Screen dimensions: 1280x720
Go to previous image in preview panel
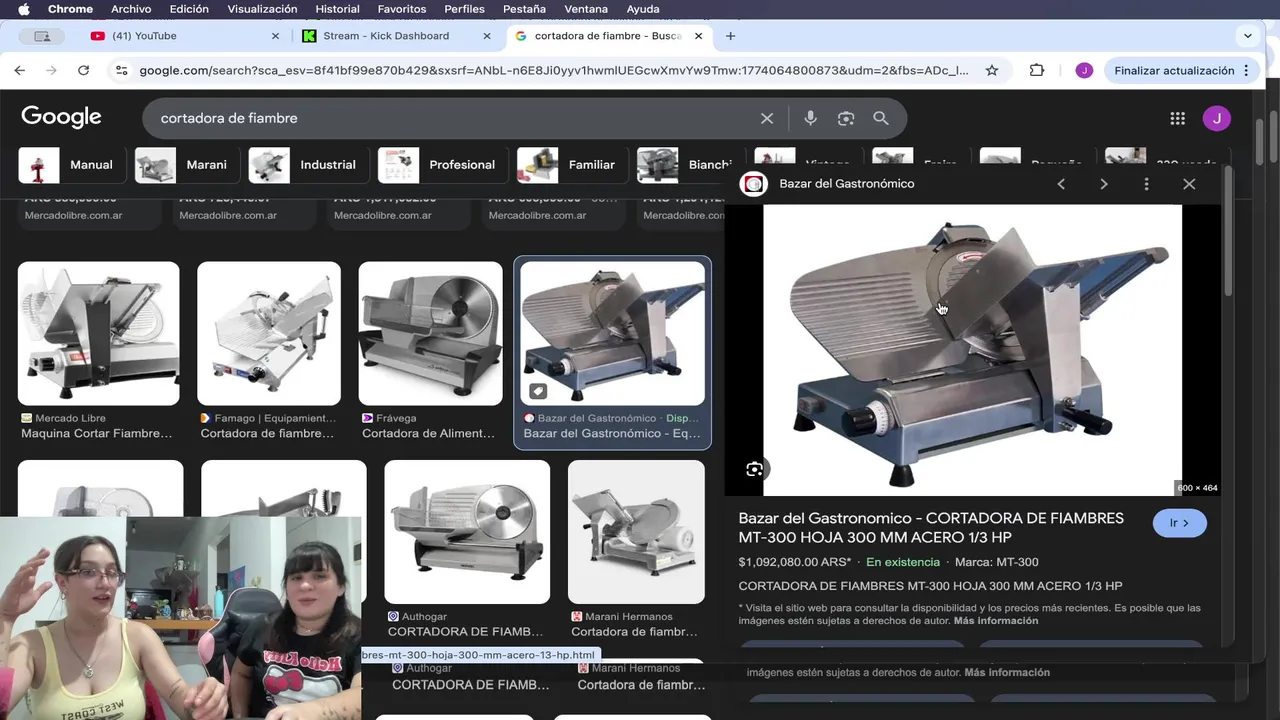[x=1061, y=184]
